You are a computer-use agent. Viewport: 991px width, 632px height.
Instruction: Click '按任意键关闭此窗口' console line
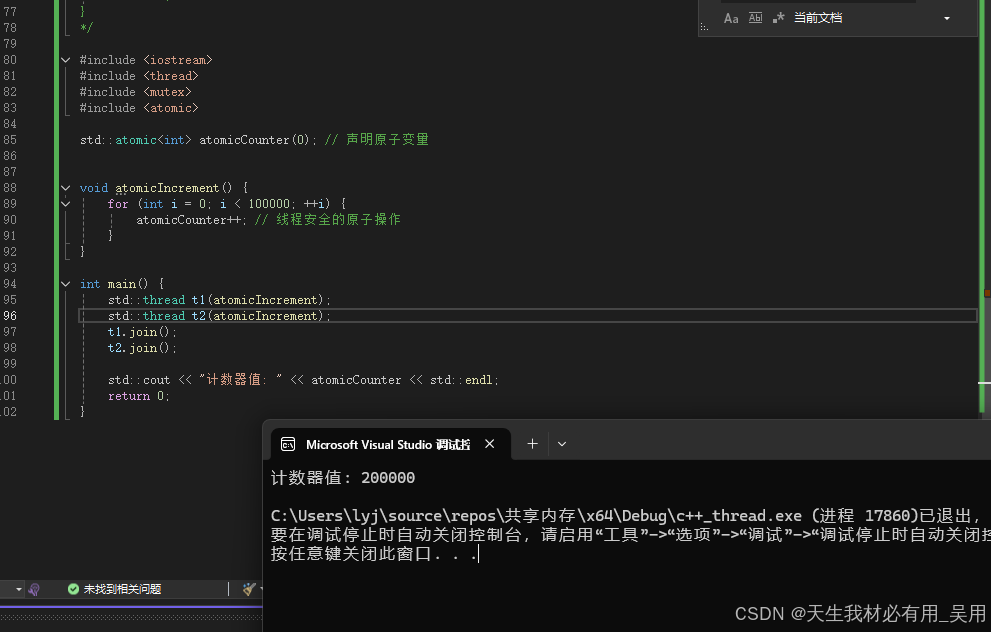pos(374,554)
